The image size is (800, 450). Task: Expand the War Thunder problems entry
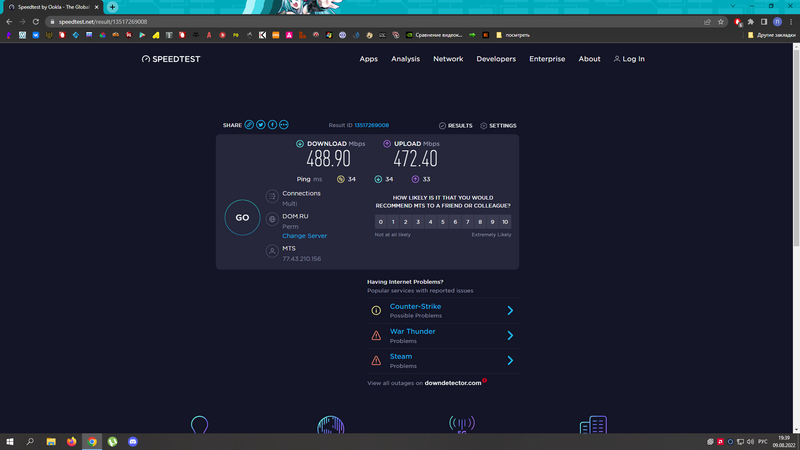(510, 336)
